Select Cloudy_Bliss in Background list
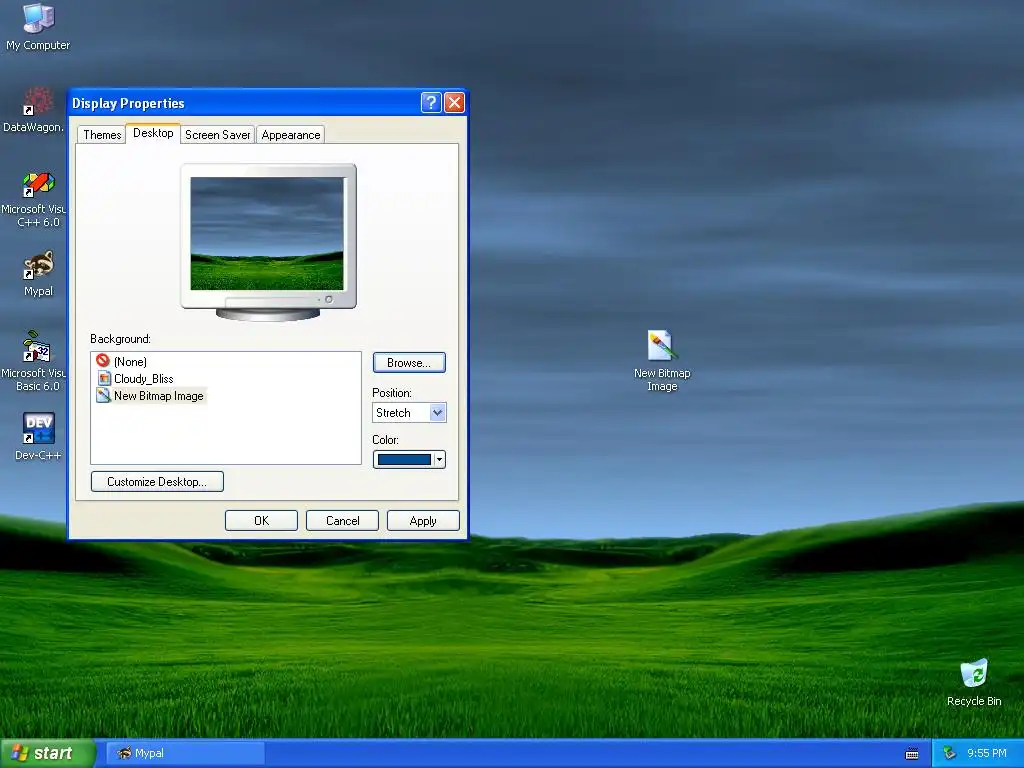 tap(144, 379)
